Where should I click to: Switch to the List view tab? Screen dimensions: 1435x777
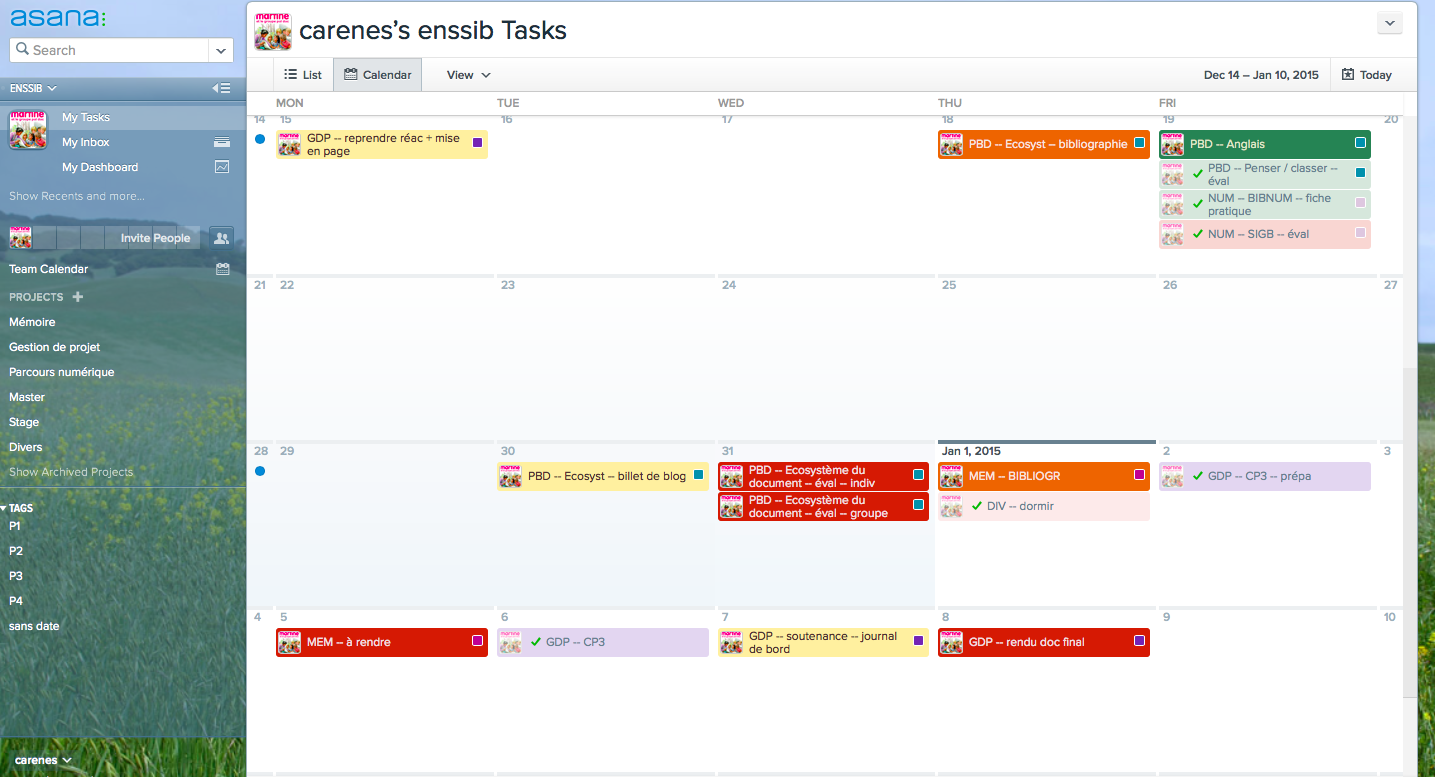tap(303, 75)
